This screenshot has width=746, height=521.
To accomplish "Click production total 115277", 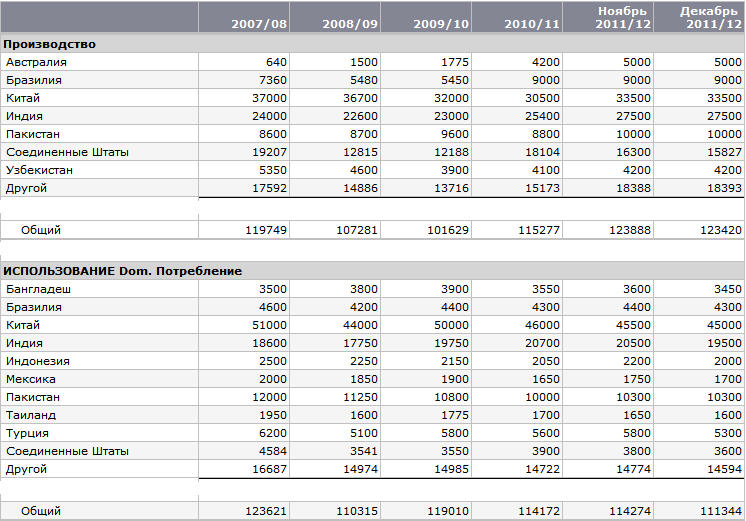I will tap(539, 230).
